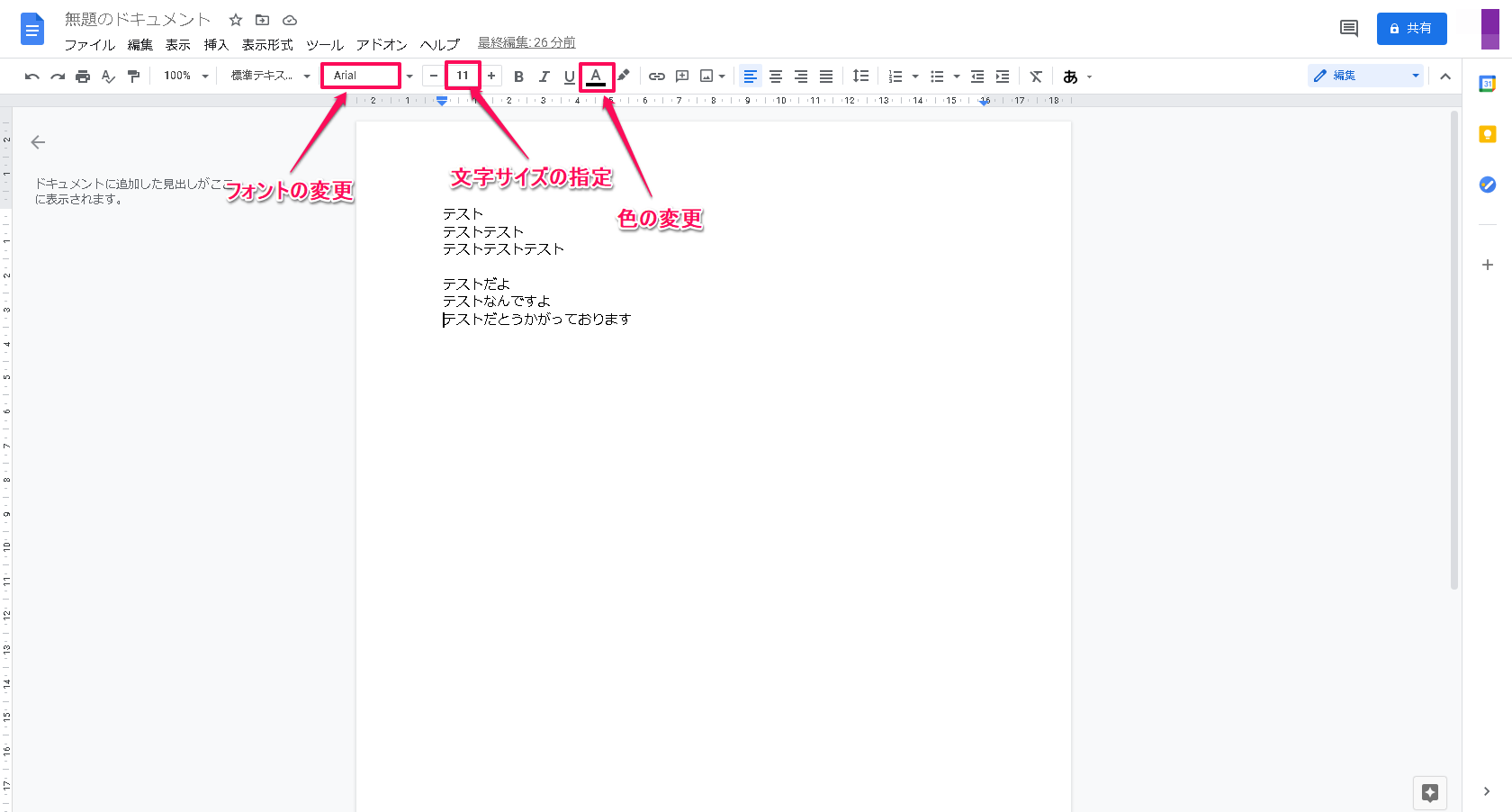Click the 共有 share button
Image resolution: width=1512 pixels, height=812 pixels.
coord(1411,28)
